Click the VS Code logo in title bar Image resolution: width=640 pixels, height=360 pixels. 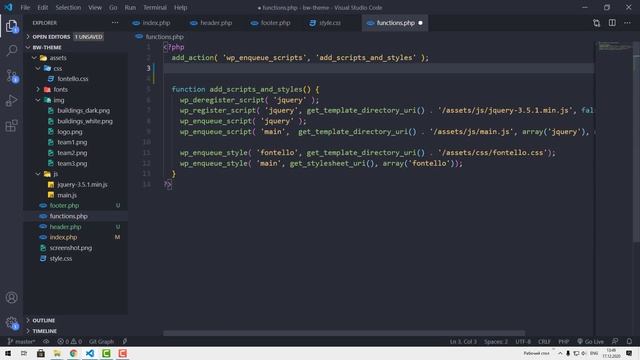click(x=9, y=7)
